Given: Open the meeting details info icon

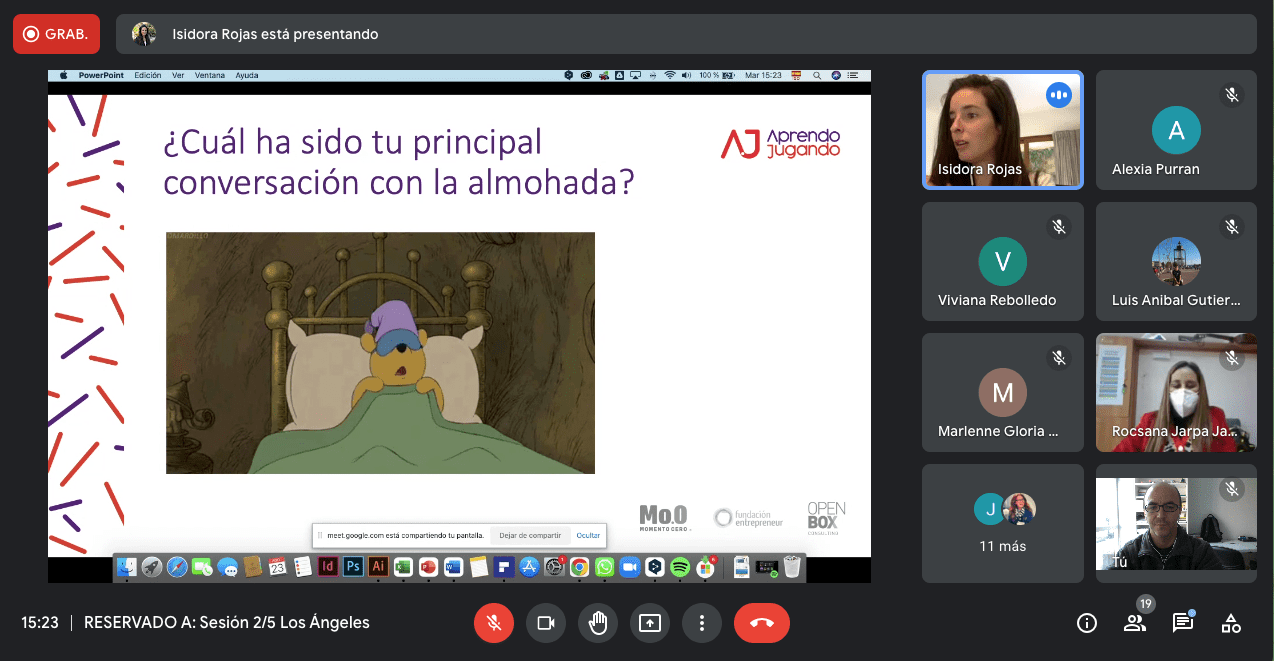Looking at the screenshot, I should pos(1086,623).
